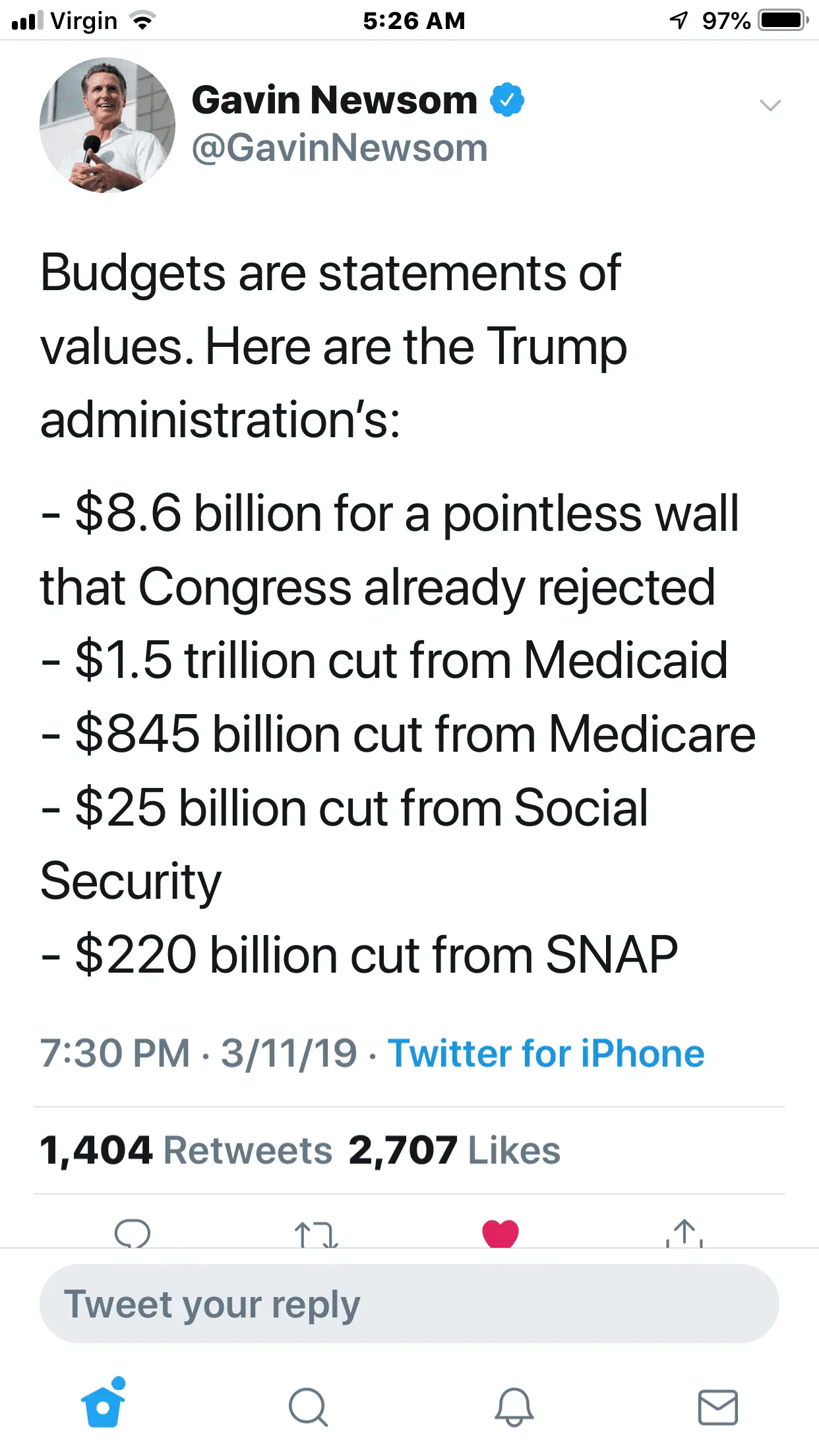View the 2,707 Likes list
Viewport: 819px width, 1456px height.
(454, 1151)
